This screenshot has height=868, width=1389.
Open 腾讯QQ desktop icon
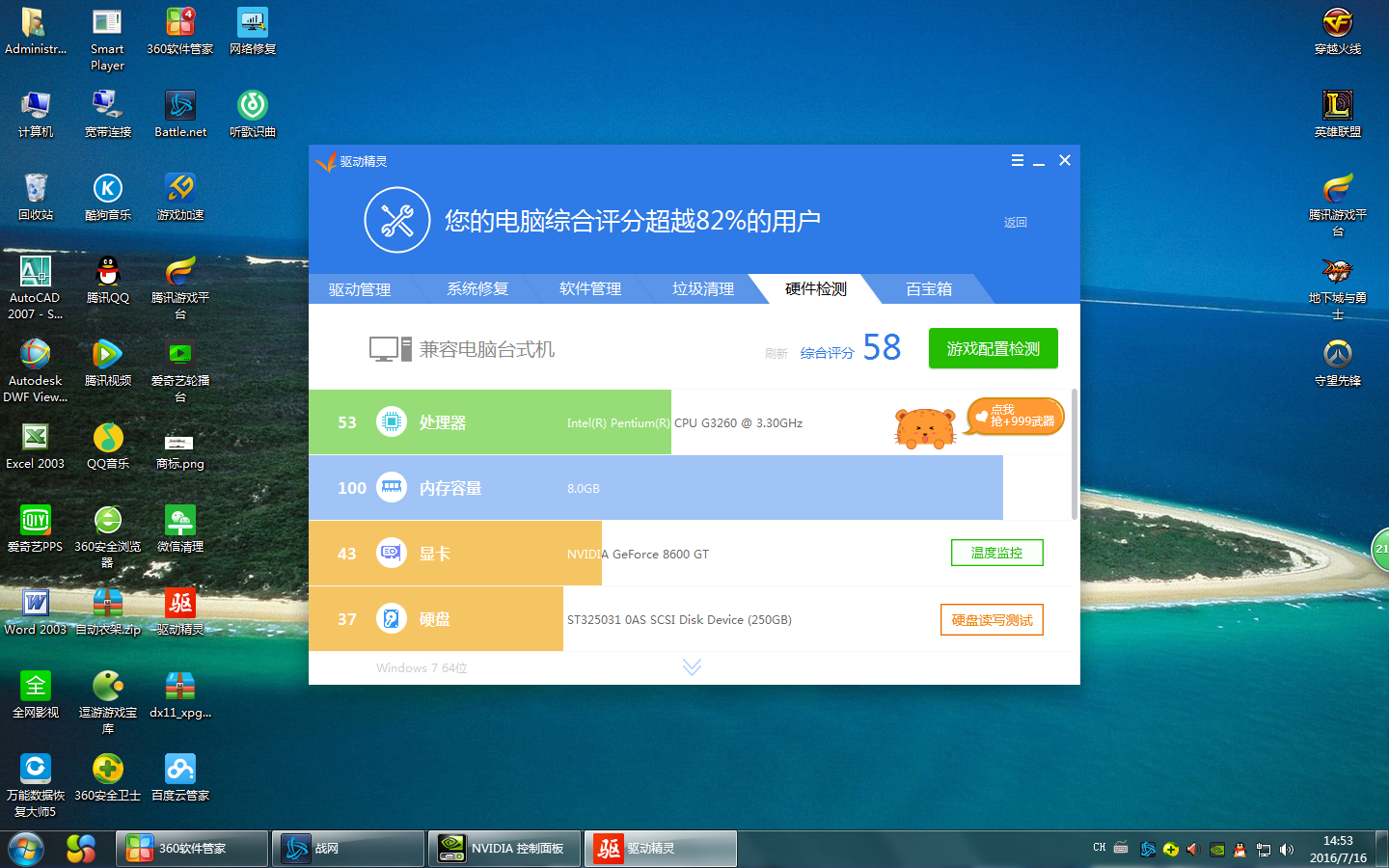click(108, 280)
